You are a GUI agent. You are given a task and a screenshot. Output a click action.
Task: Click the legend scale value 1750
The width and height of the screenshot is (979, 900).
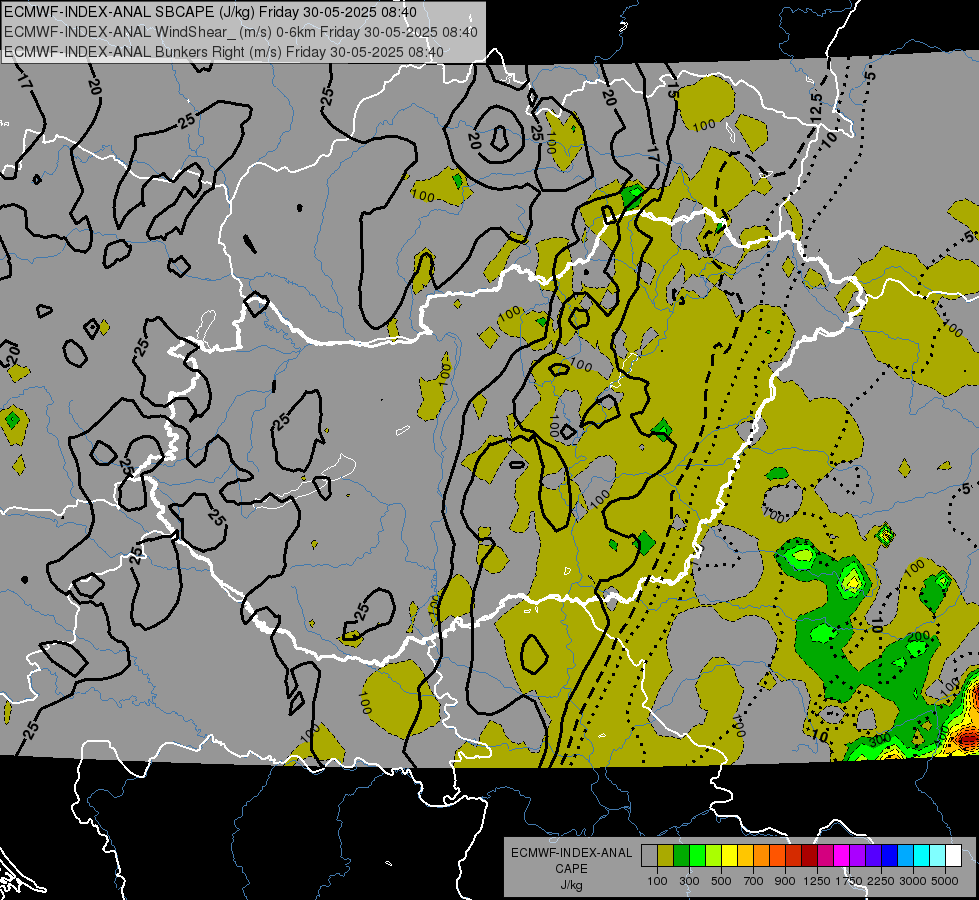[849, 881]
